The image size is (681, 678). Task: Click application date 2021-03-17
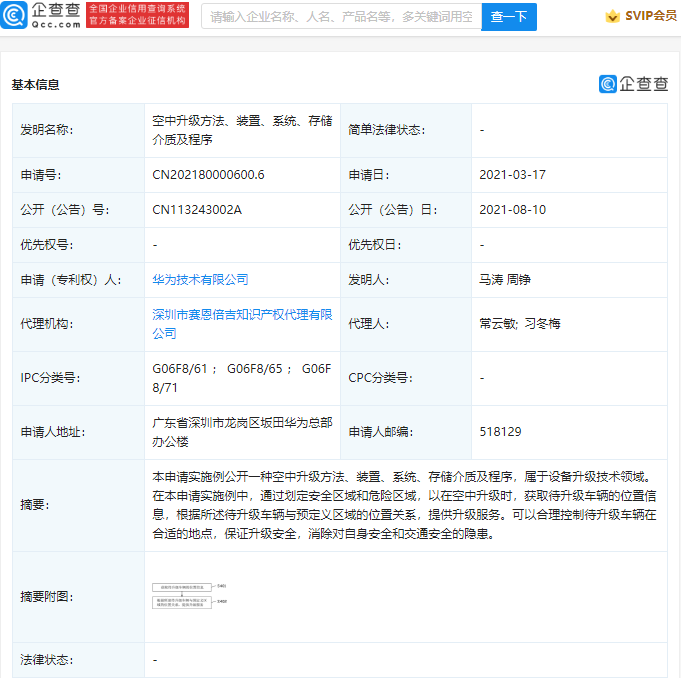click(512, 175)
